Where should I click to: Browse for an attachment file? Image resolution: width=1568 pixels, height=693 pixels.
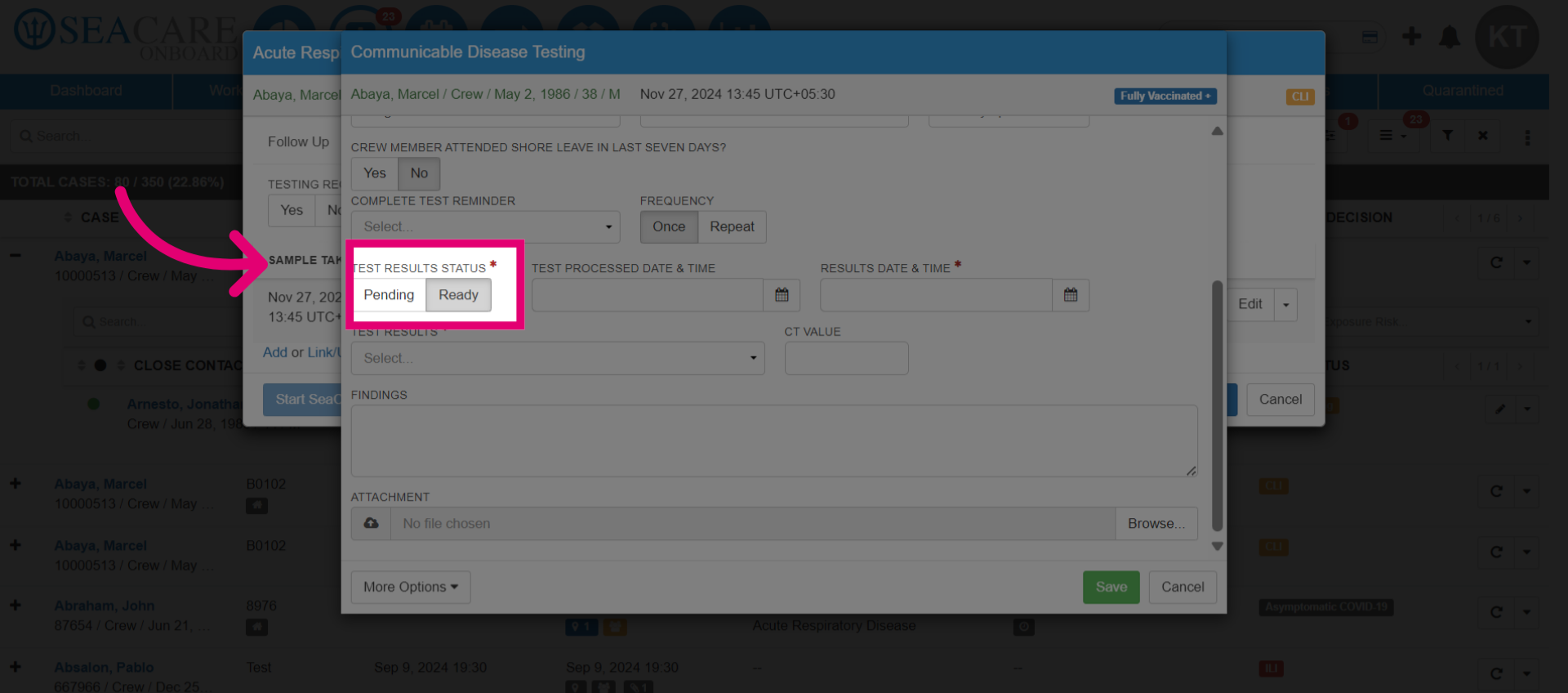tap(1156, 523)
